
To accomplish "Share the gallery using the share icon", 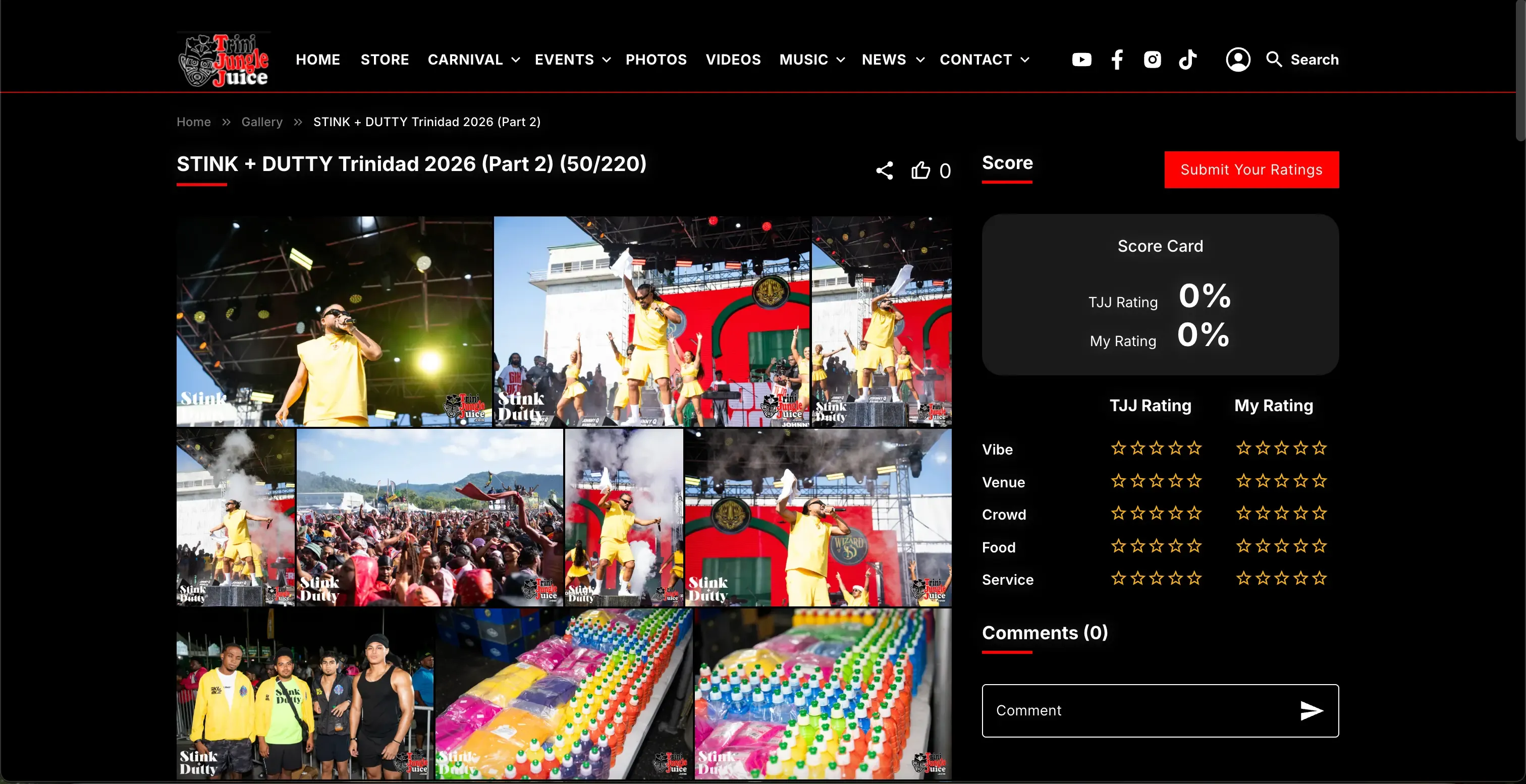I will pyautogui.click(x=885, y=170).
